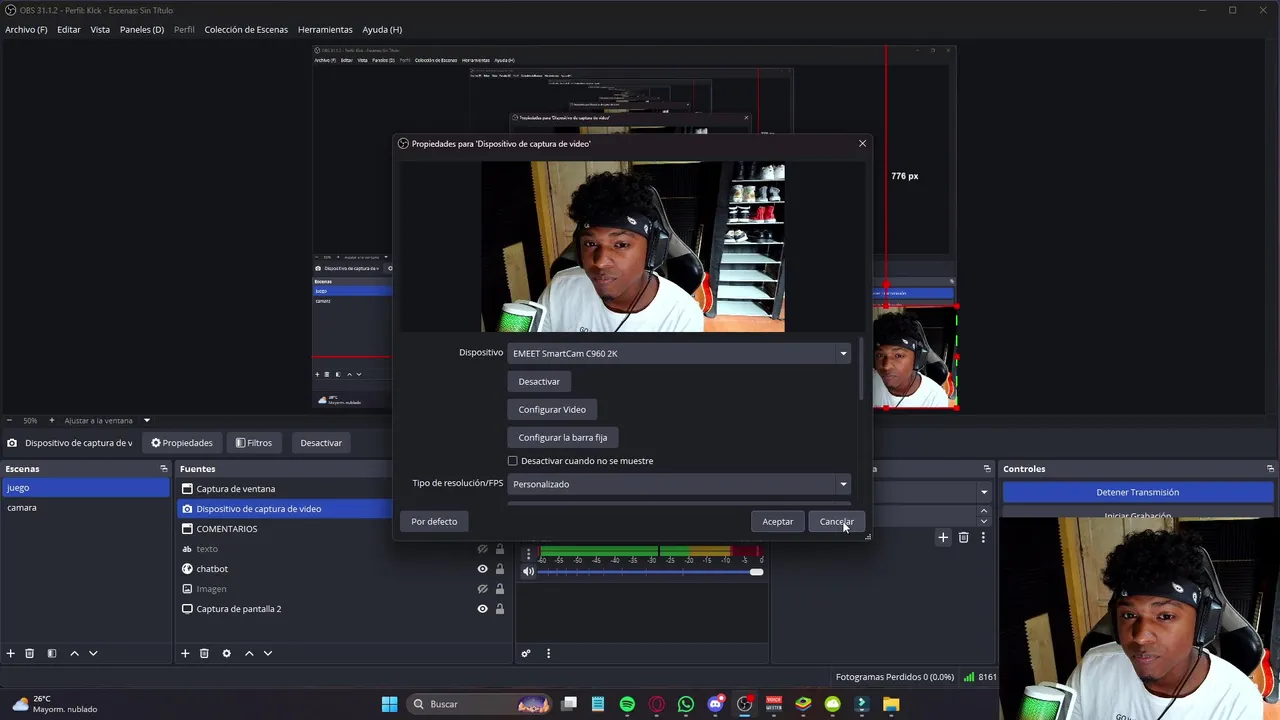Screen dimensions: 1280x720
Task: Hide the 'chatbot' source
Action: coord(482,569)
